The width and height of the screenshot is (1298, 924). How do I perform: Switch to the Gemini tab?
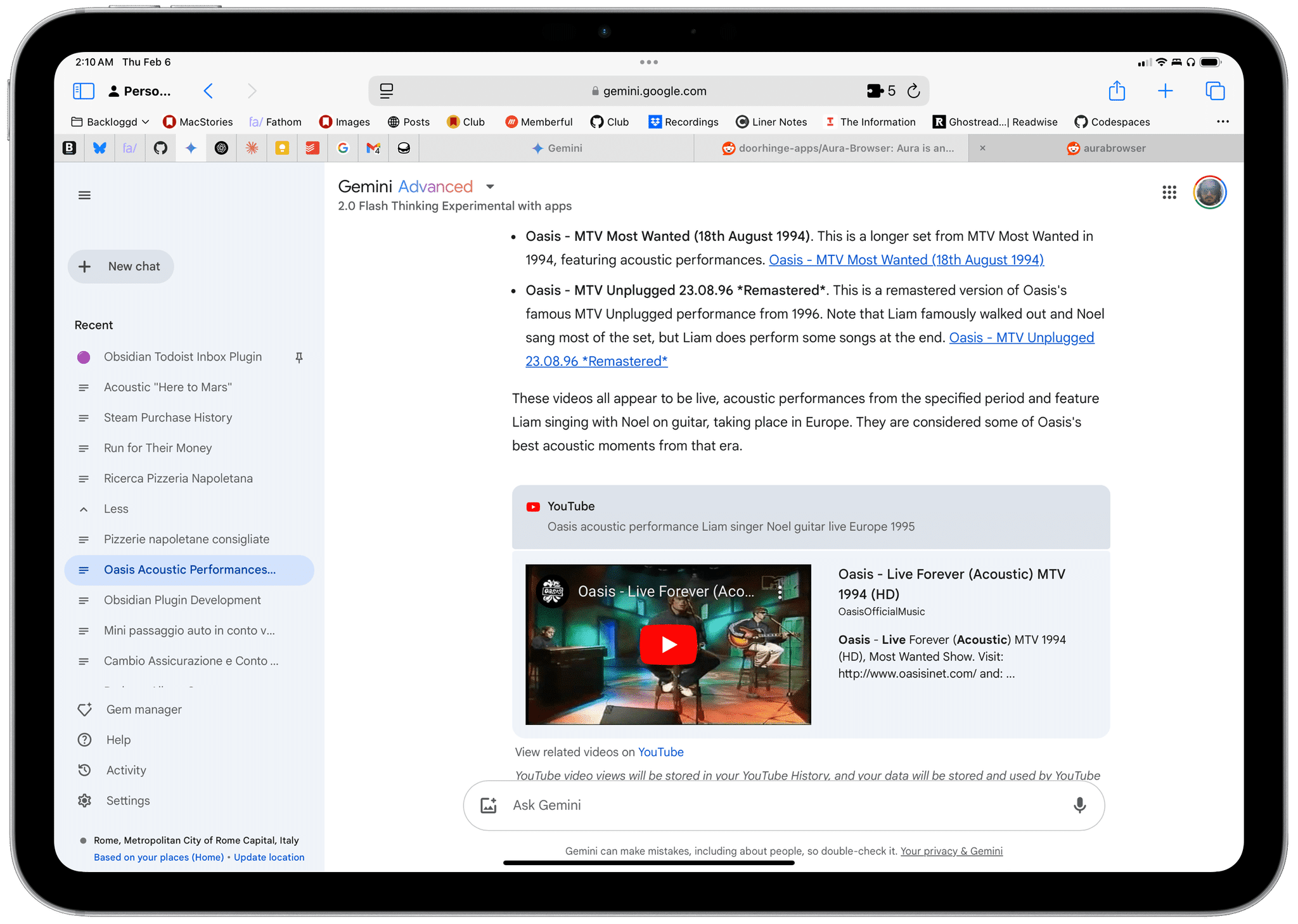[x=557, y=148]
